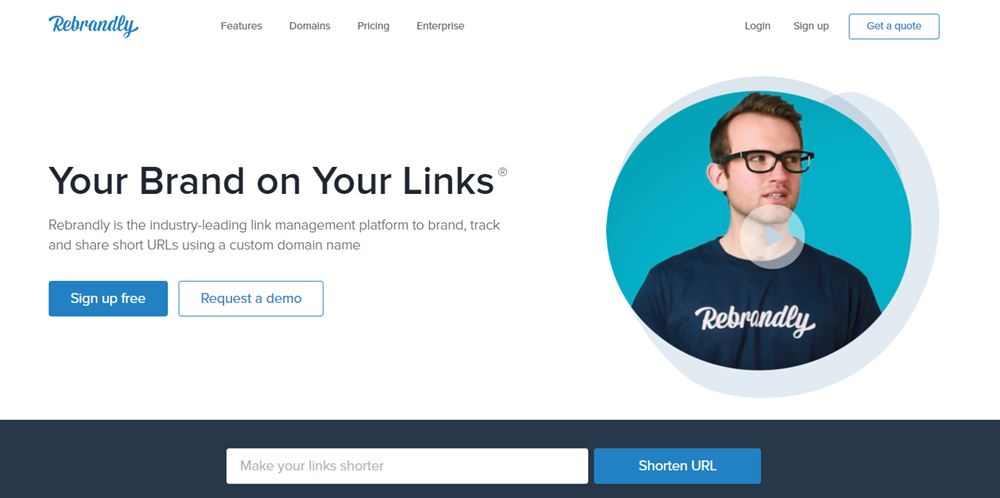1000x498 pixels.
Task: Click the Get a quote button
Action: click(893, 26)
